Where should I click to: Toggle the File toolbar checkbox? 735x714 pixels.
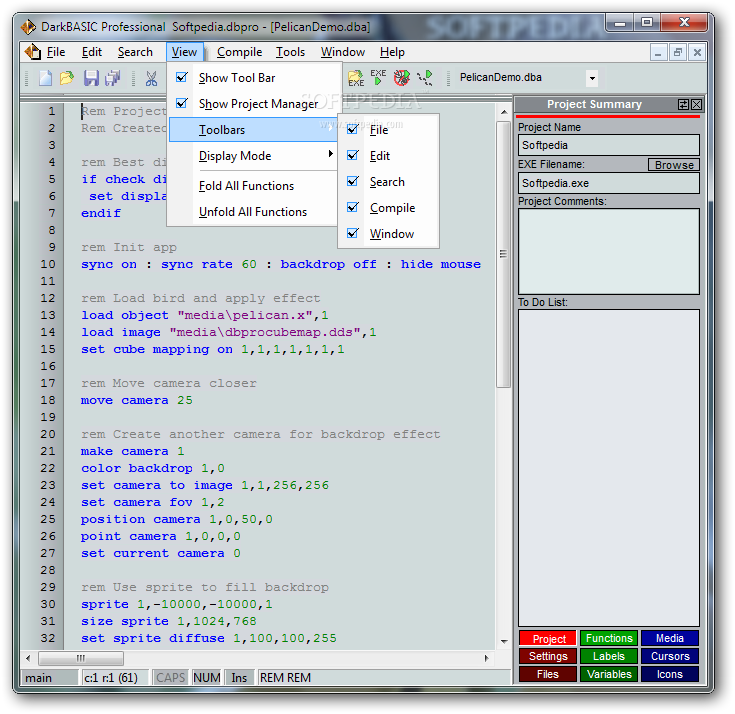(x=353, y=129)
